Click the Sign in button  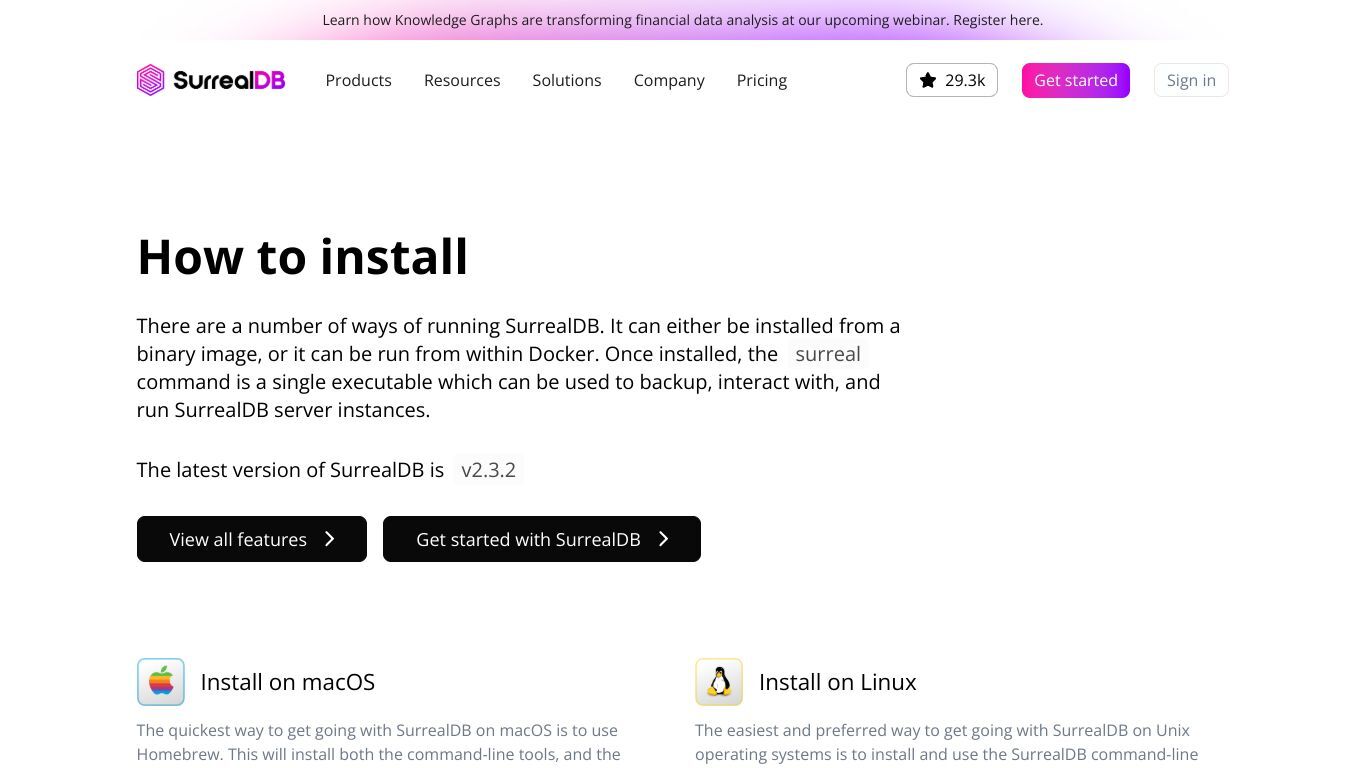click(1191, 80)
